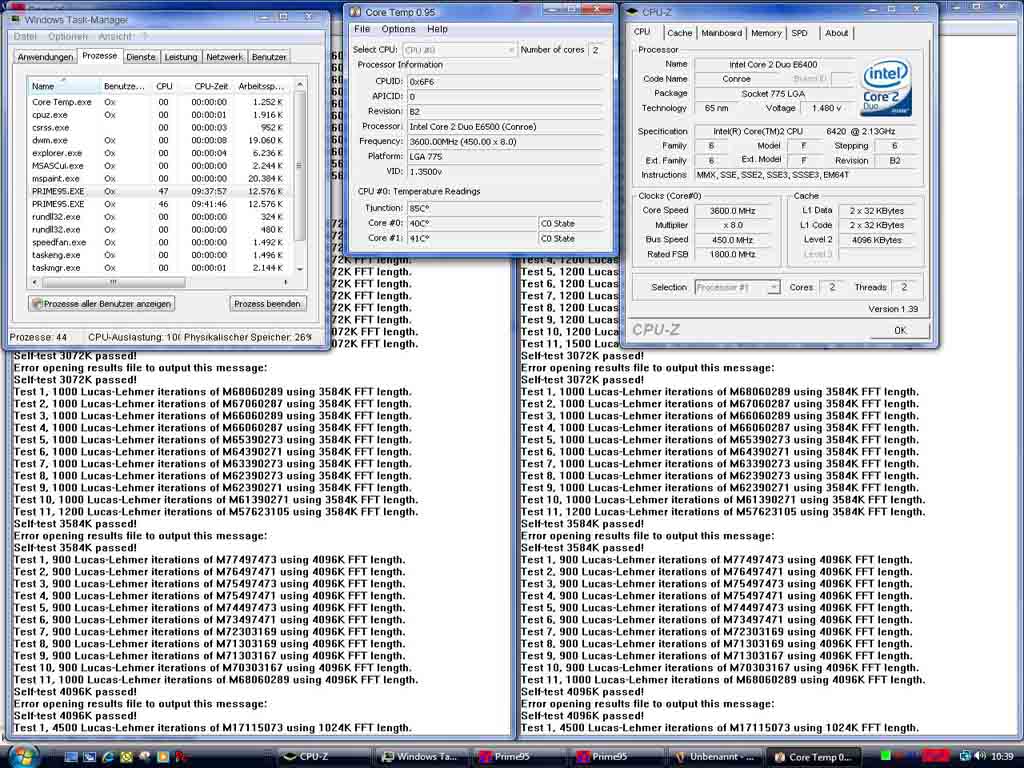Sort processes by Name column header

pos(63,86)
